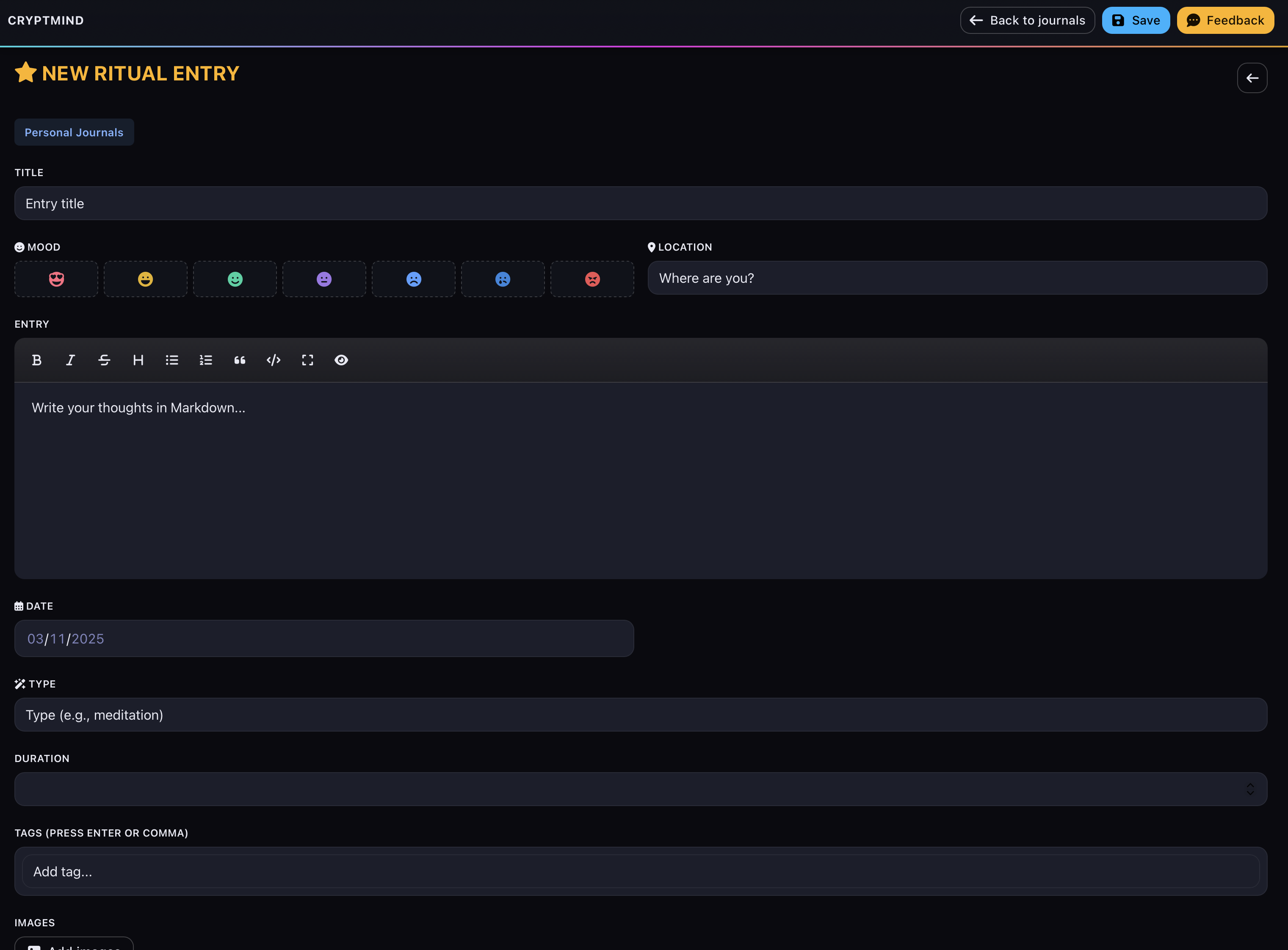Save the new ritual entry

click(1136, 20)
